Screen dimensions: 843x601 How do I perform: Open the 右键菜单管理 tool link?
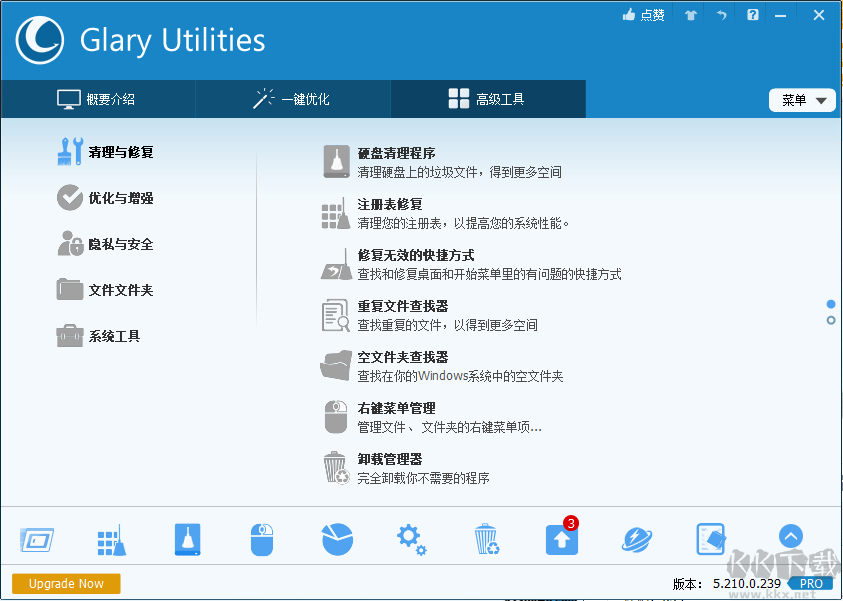396,408
